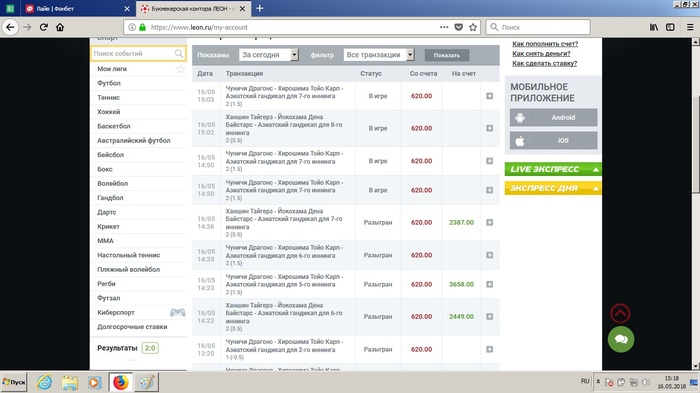Reload the current page
Image resolution: width=700 pixels, height=393 pixels.
tap(43, 27)
